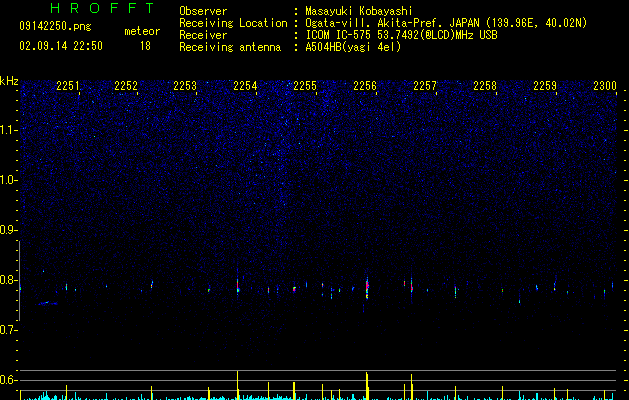Click the 2257 time marker
Screen dimensions: 629x400
tap(425, 86)
